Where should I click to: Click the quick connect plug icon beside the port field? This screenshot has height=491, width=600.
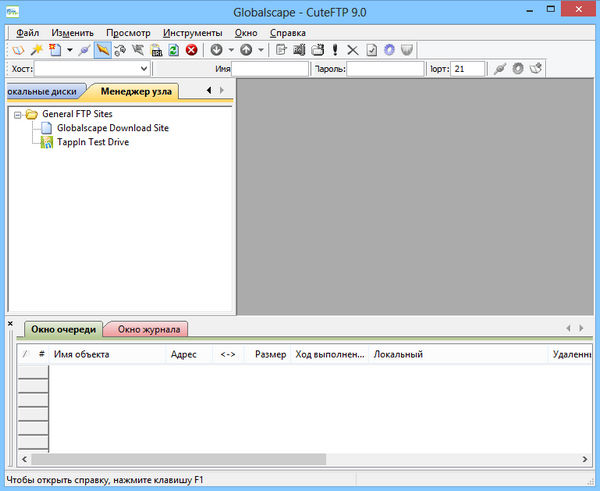tap(500, 69)
